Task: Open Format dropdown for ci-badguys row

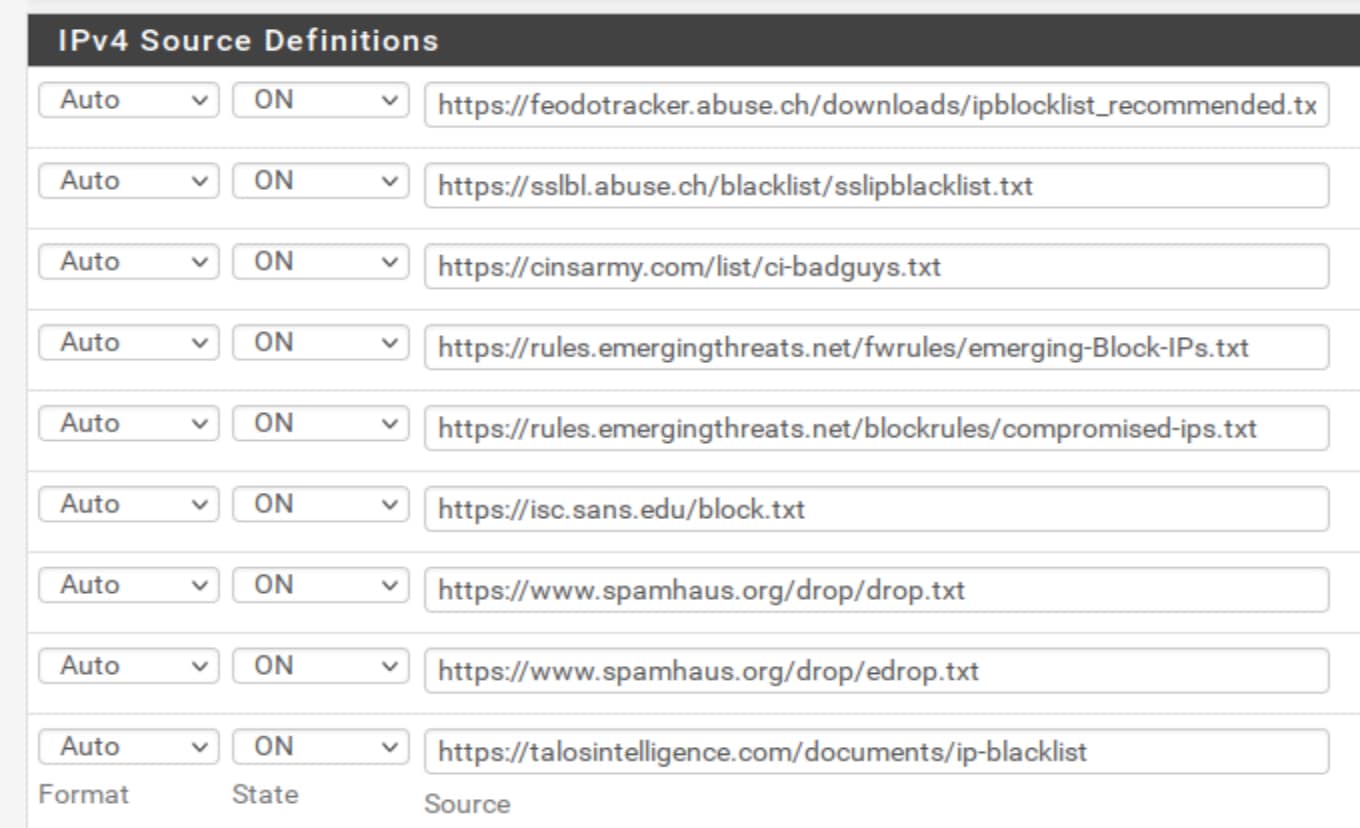Action: click(128, 263)
